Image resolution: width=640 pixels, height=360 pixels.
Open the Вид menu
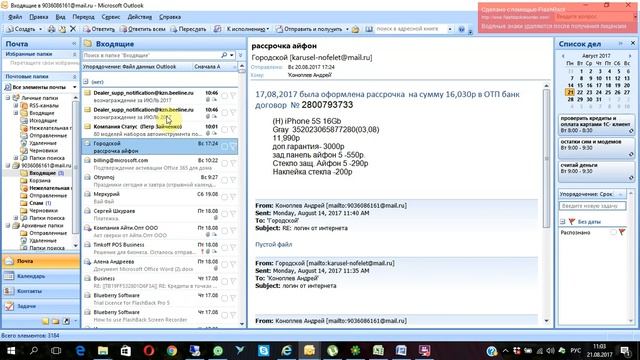pos(60,17)
